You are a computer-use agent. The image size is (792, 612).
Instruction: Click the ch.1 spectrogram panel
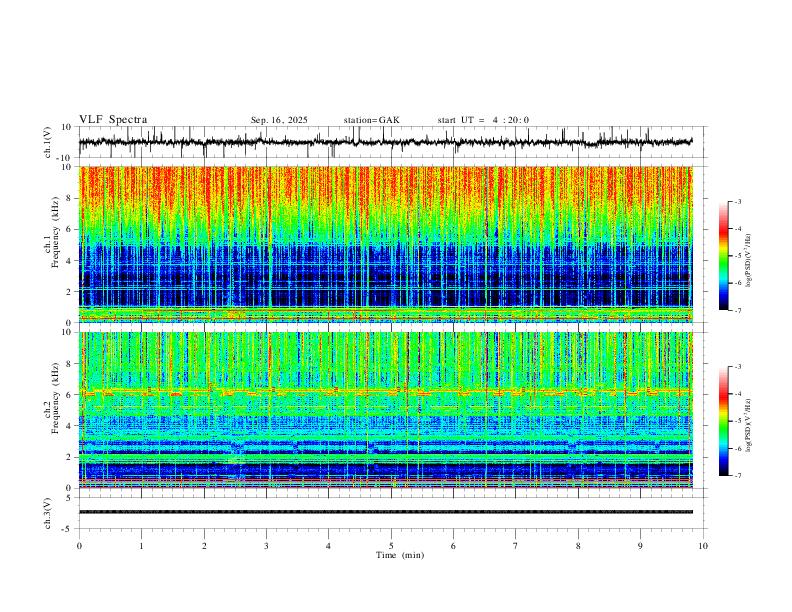(x=385, y=244)
